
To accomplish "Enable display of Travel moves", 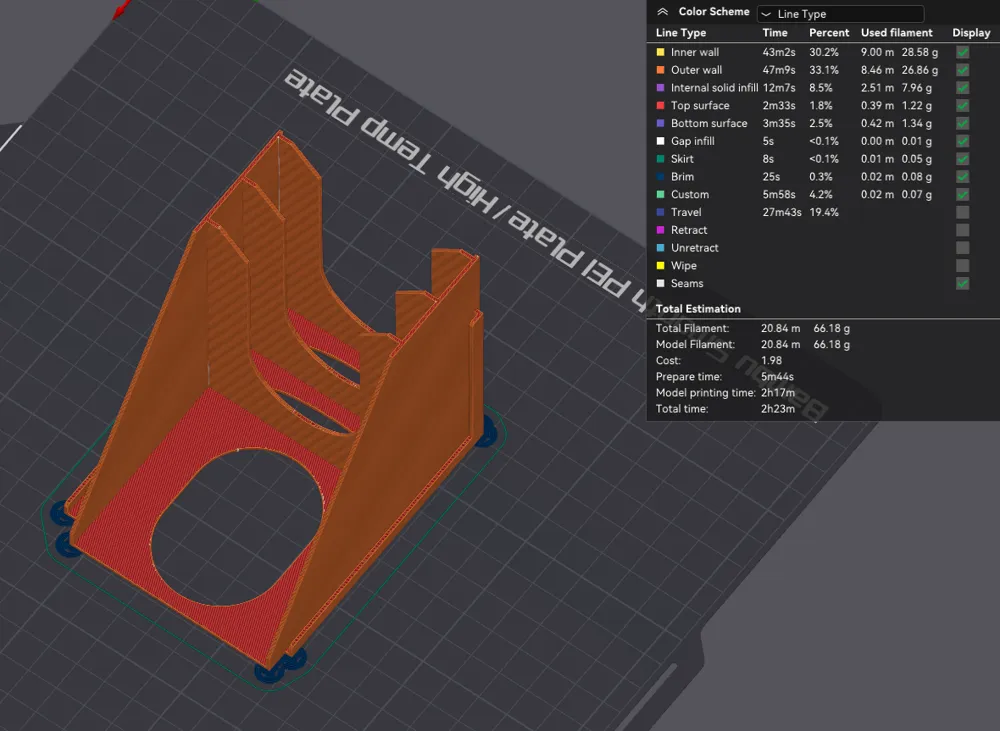I will tap(962, 212).
